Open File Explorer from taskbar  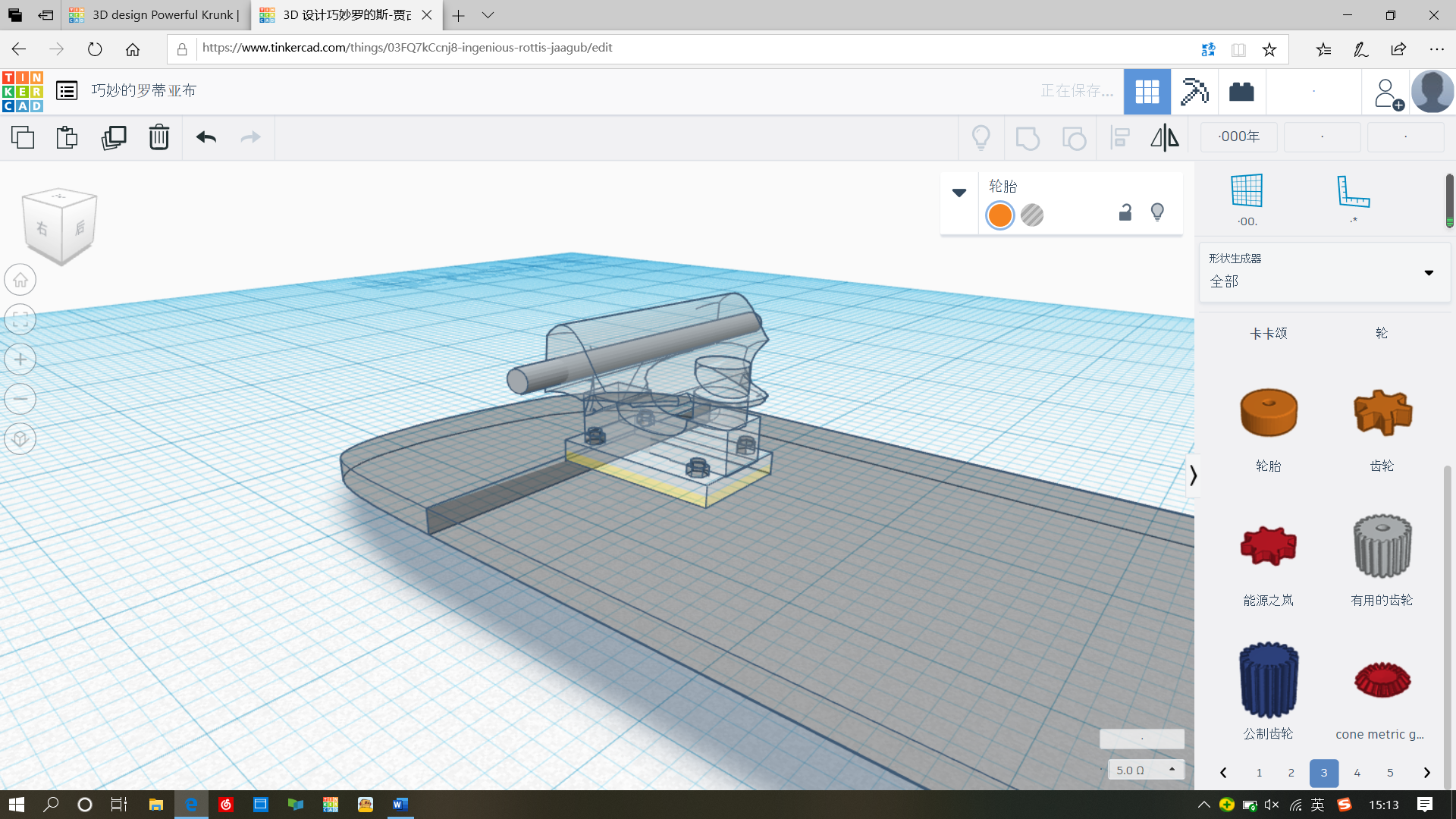(156, 805)
